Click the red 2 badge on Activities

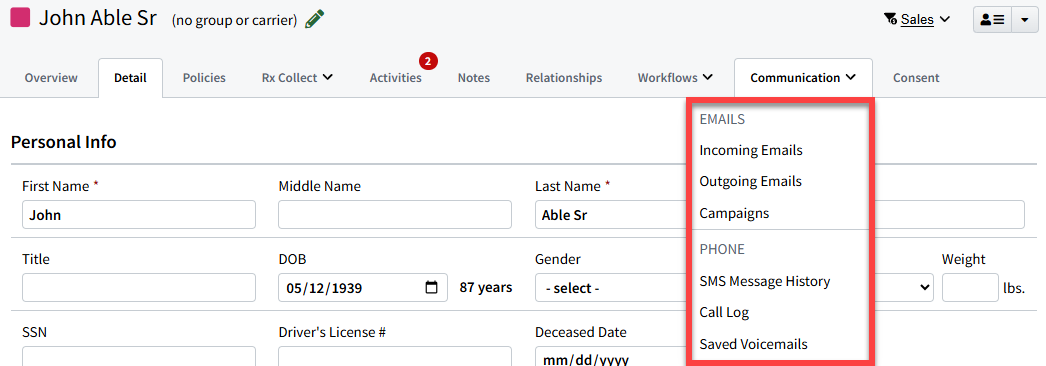[x=428, y=61]
